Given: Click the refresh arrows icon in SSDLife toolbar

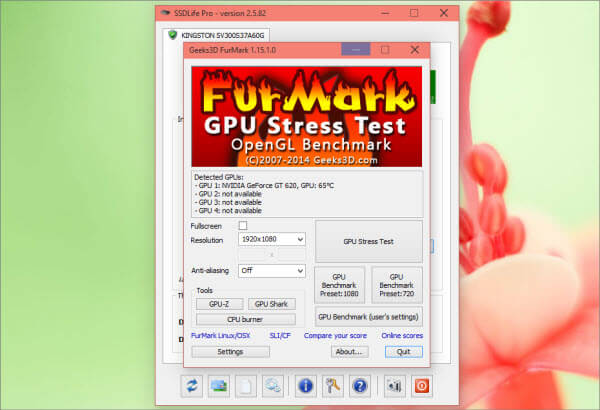Looking at the screenshot, I should [192, 386].
